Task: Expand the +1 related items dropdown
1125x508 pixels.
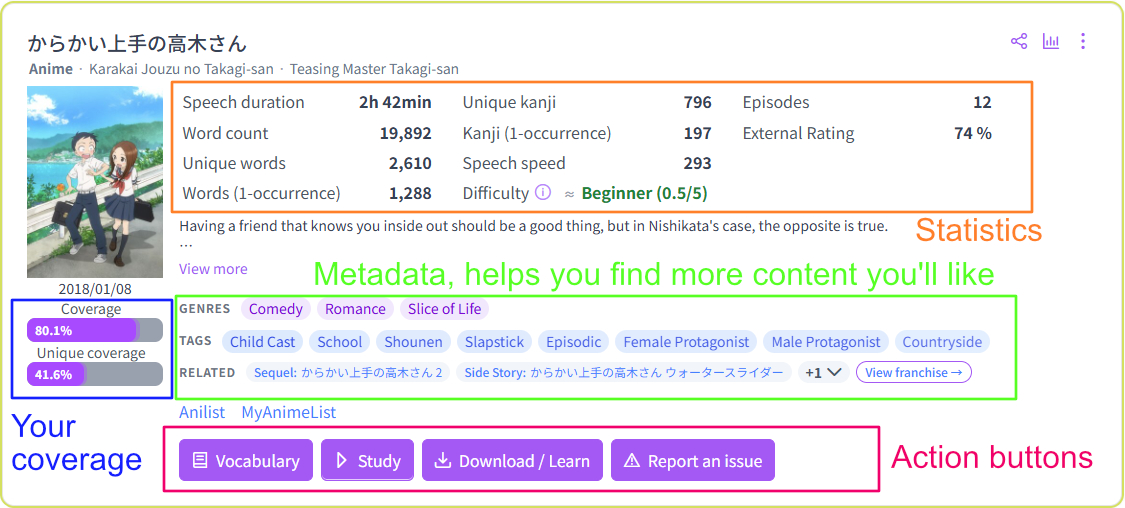Action: [x=823, y=372]
